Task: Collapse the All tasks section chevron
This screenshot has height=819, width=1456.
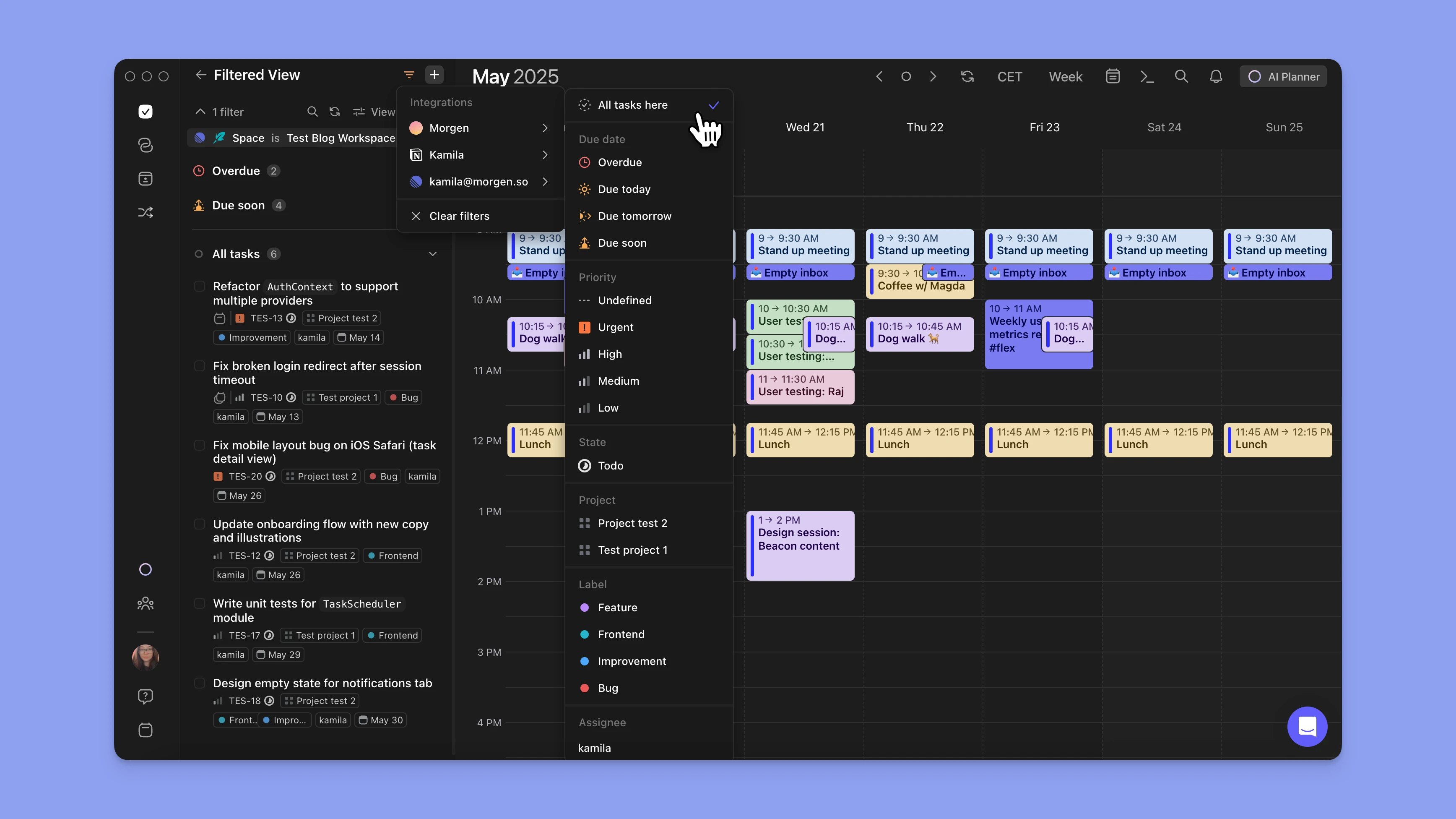Action: click(x=432, y=254)
